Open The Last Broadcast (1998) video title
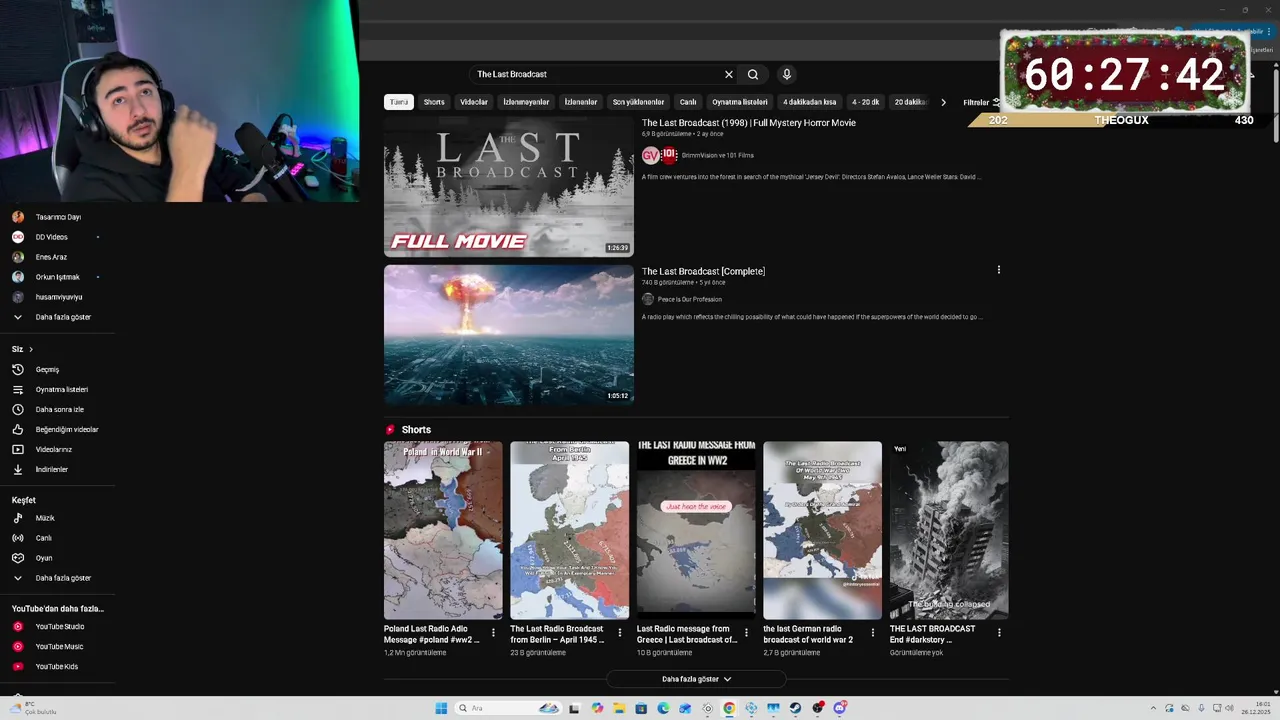 (749, 123)
